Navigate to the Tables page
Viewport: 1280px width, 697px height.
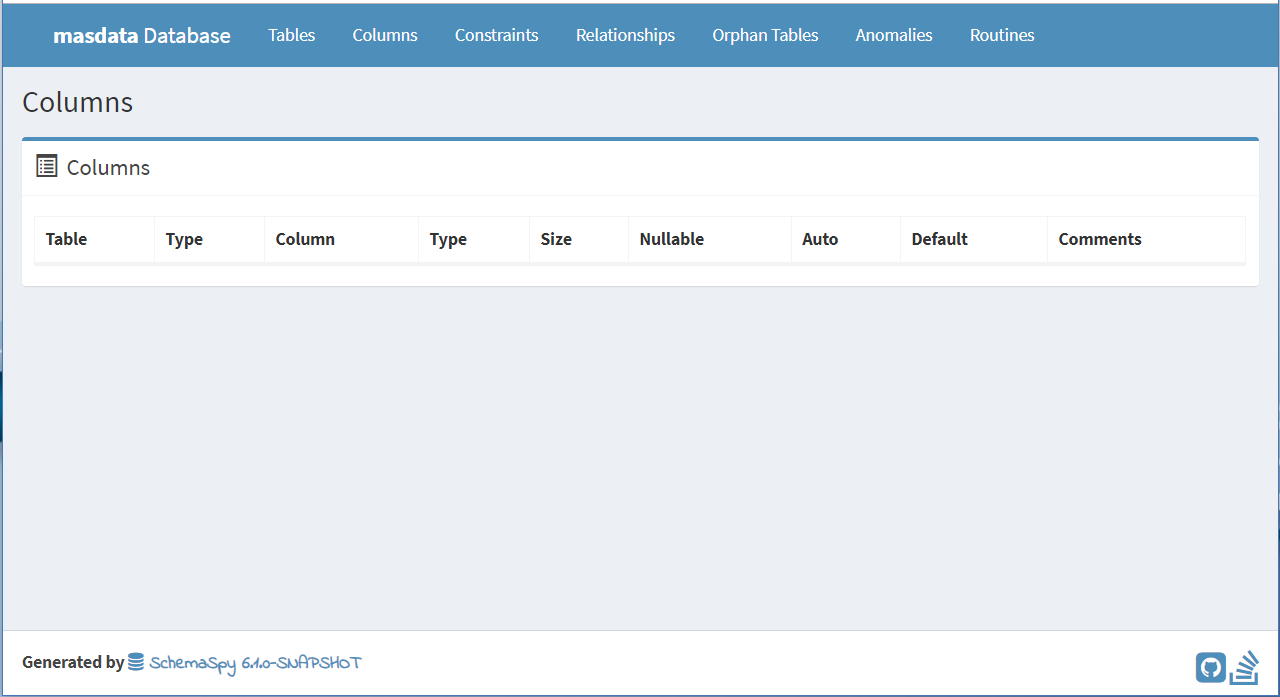click(291, 35)
